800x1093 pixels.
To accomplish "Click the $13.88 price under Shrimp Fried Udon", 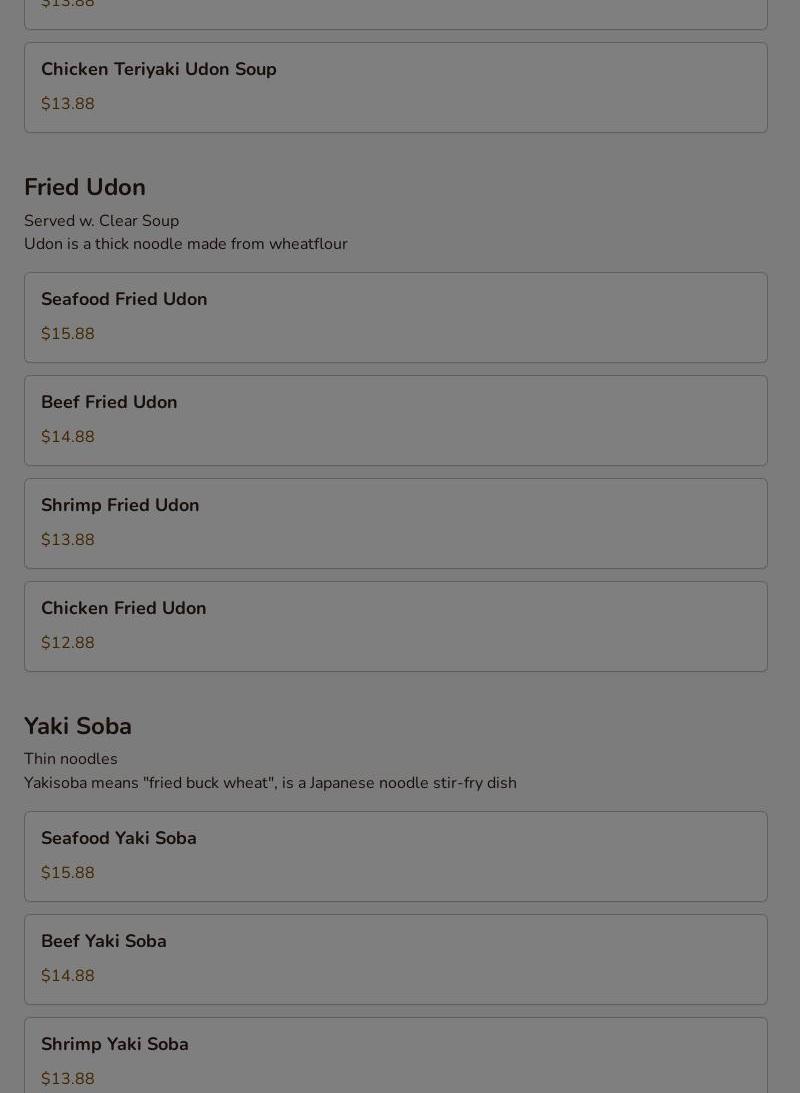I will coord(68,540).
